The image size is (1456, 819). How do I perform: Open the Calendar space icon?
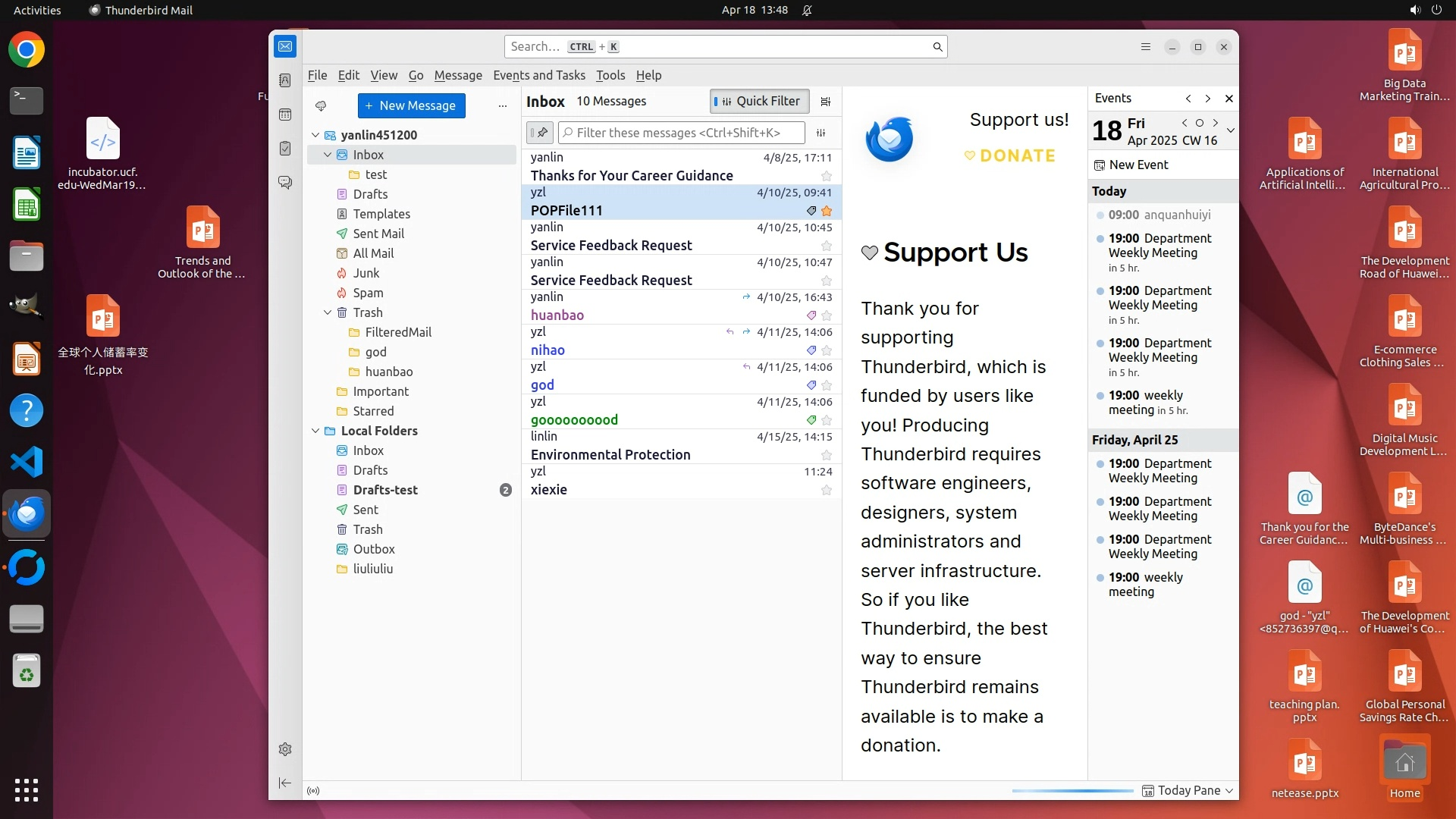(x=285, y=115)
